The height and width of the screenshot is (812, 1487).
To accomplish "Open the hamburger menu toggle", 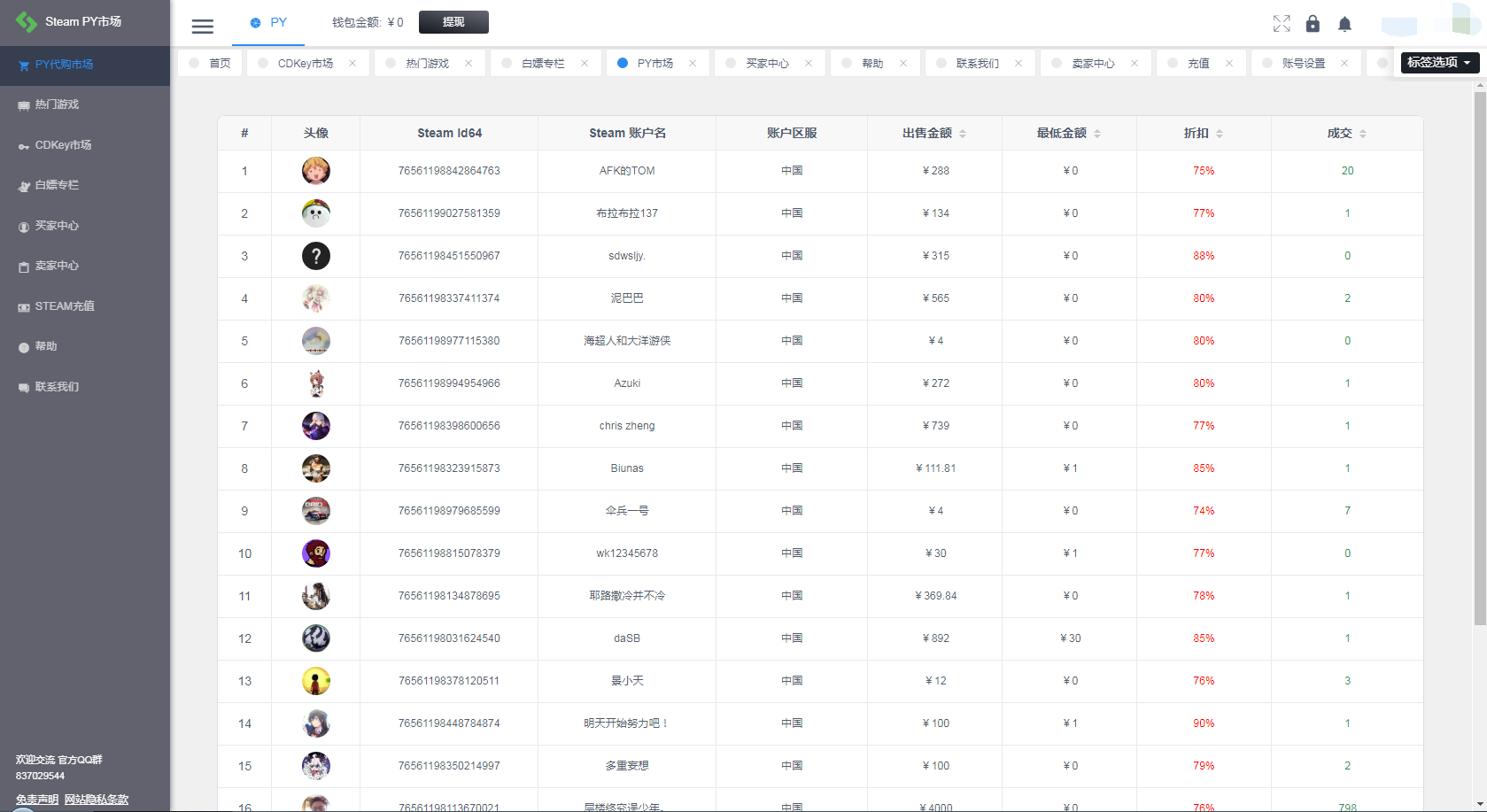I will [202, 26].
